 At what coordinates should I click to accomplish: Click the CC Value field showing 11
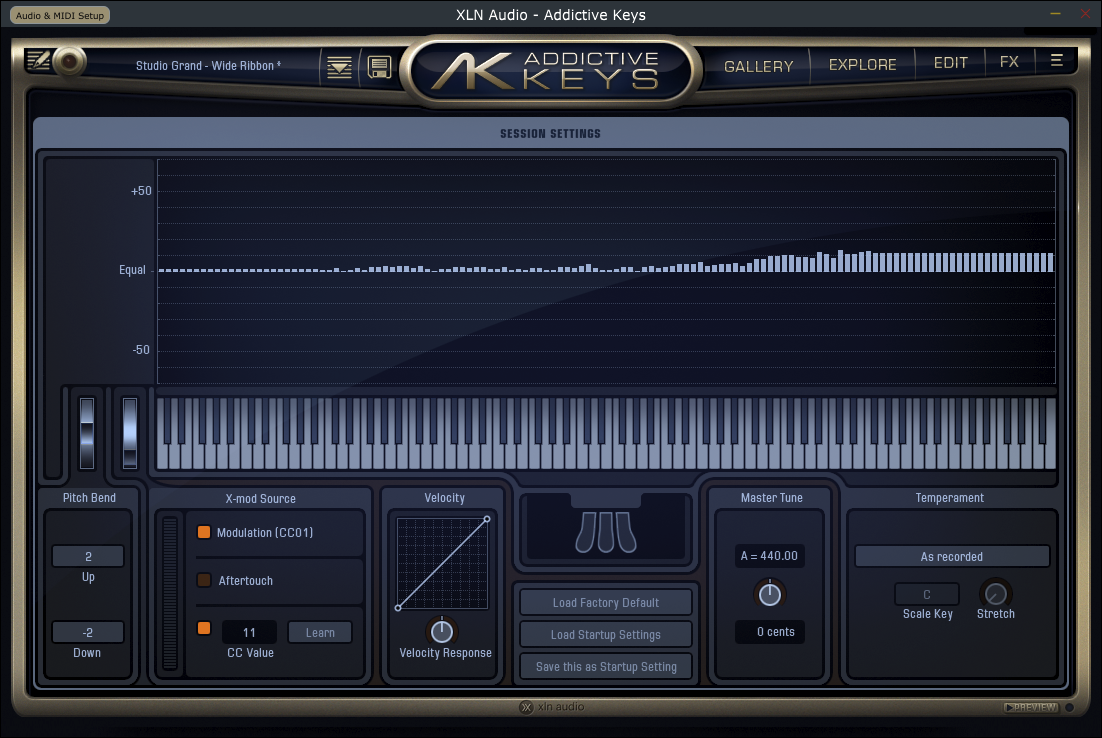(x=249, y=633)
